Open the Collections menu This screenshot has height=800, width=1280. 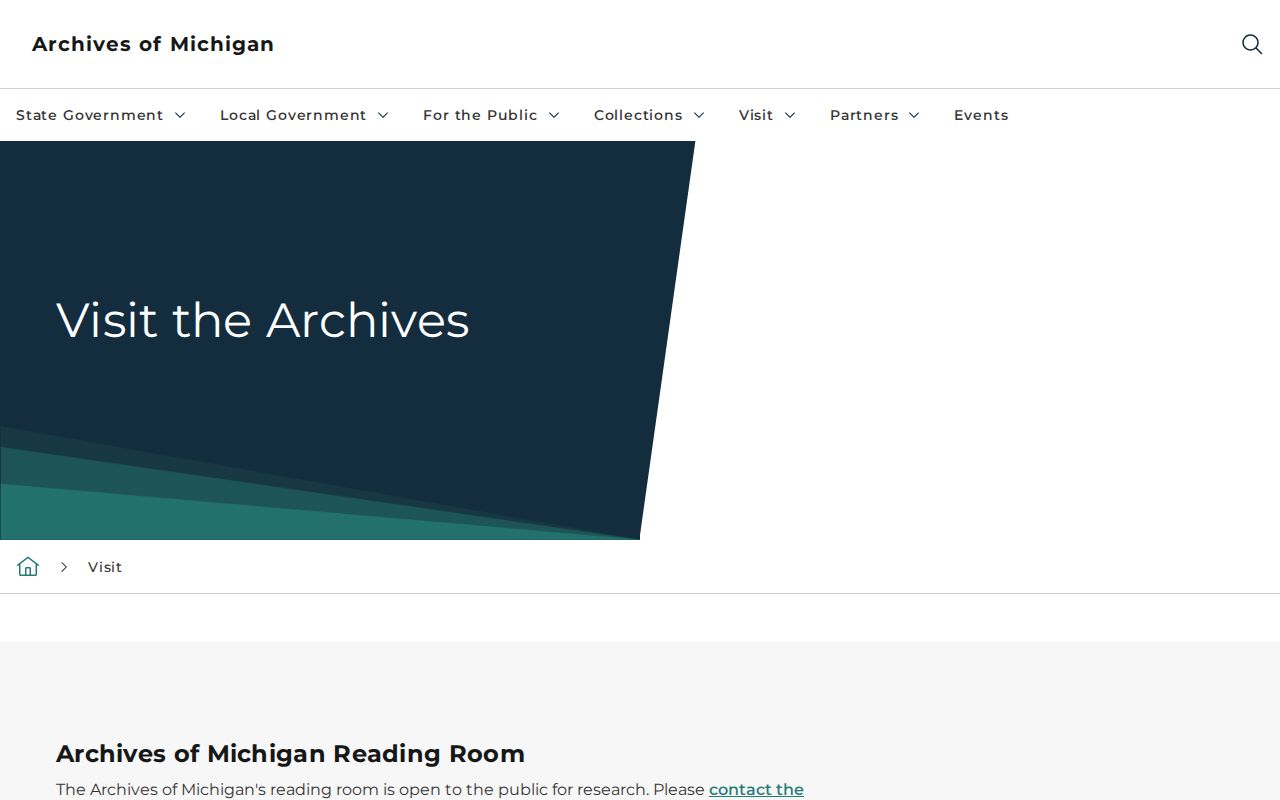tap(638, 115)
